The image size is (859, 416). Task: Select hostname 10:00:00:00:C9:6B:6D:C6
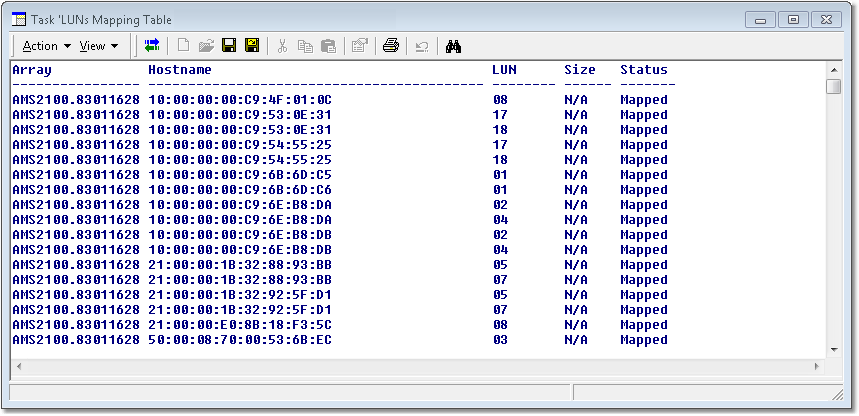[240, 190]
